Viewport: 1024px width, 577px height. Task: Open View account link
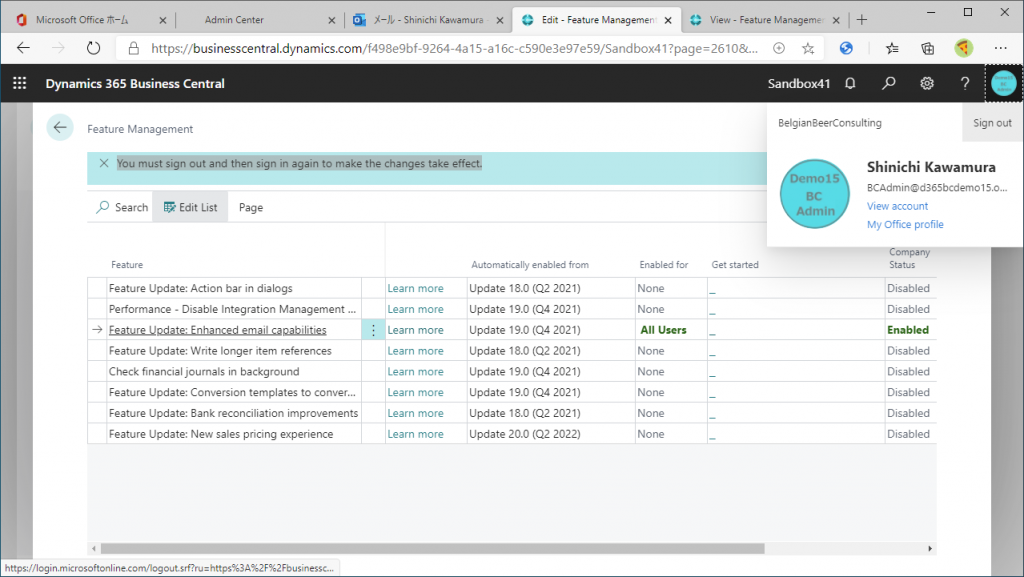[x=897, y=206]
